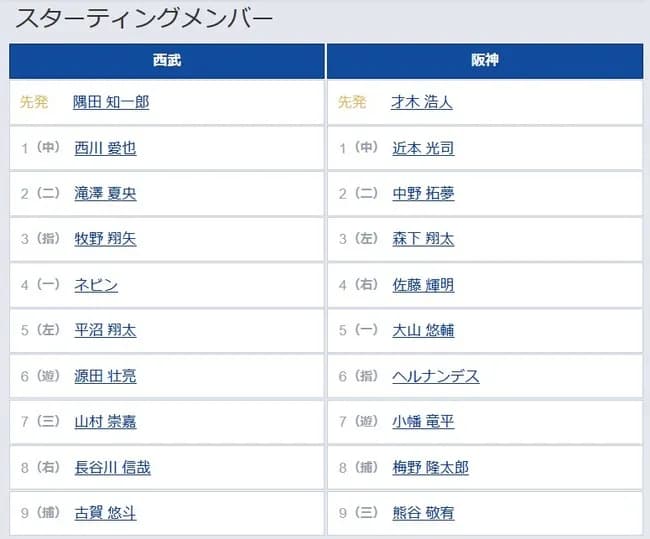
Task: Open 佐藤 輝明 player profile
Action: coord(423,285)
